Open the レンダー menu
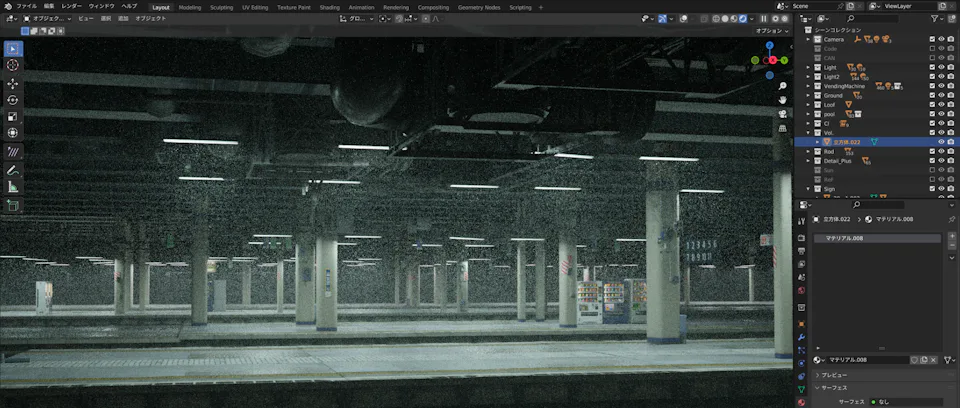Image resolution: width=960 pixels, height=408 pixels. point(71,6)
